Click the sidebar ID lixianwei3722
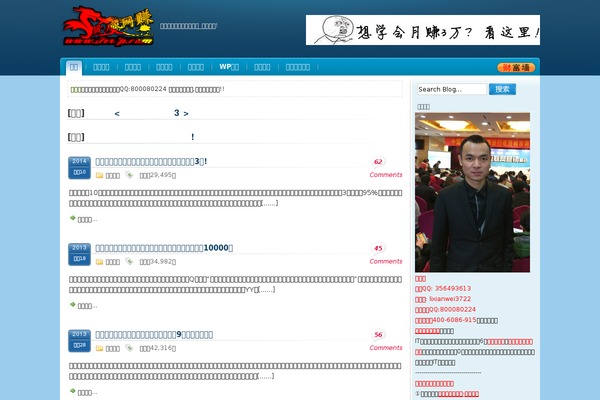Viewport: 600px width, 400px height. click(x=450, y=299)
